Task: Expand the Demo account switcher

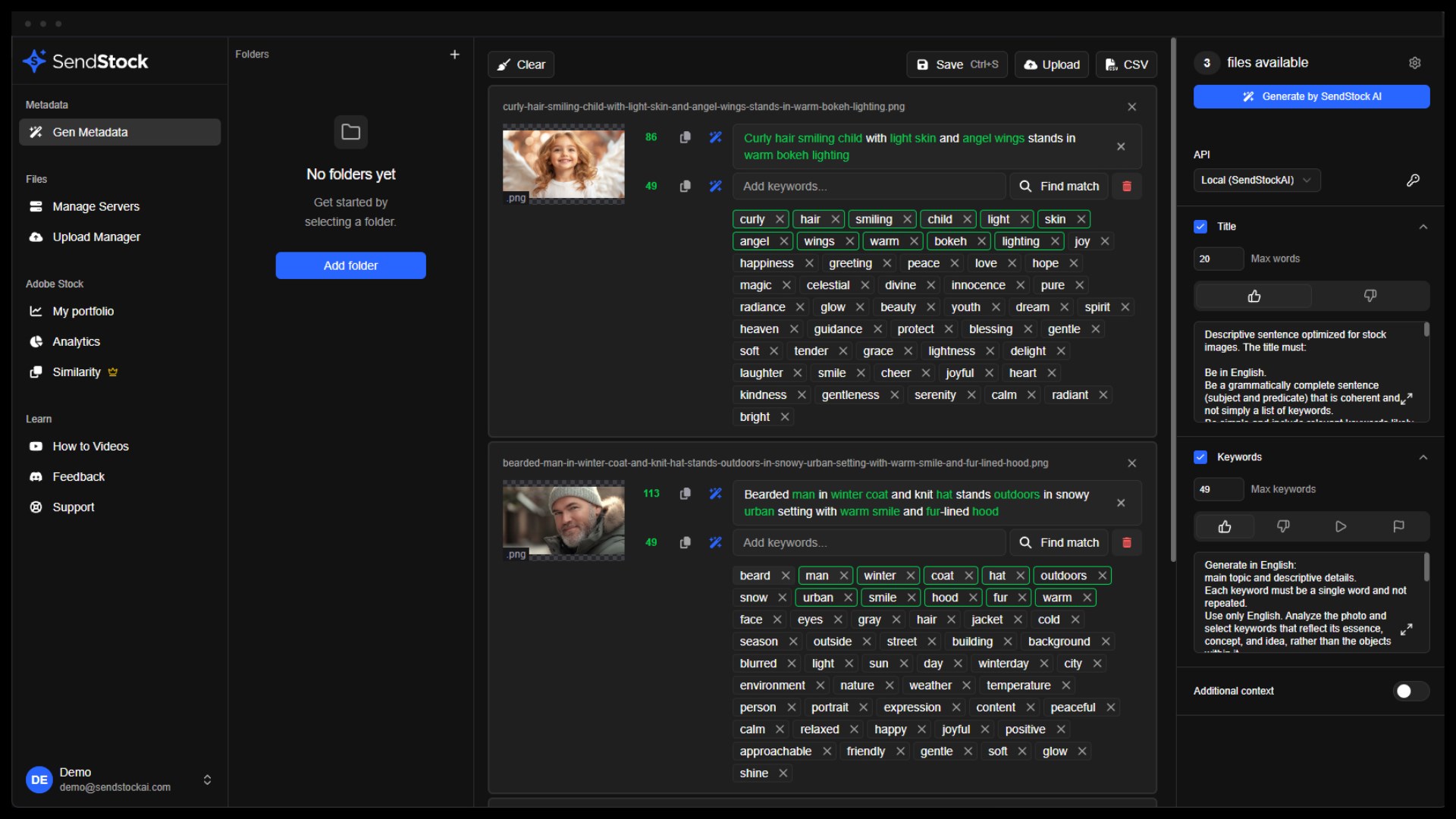Action: [x=207, y=780]
